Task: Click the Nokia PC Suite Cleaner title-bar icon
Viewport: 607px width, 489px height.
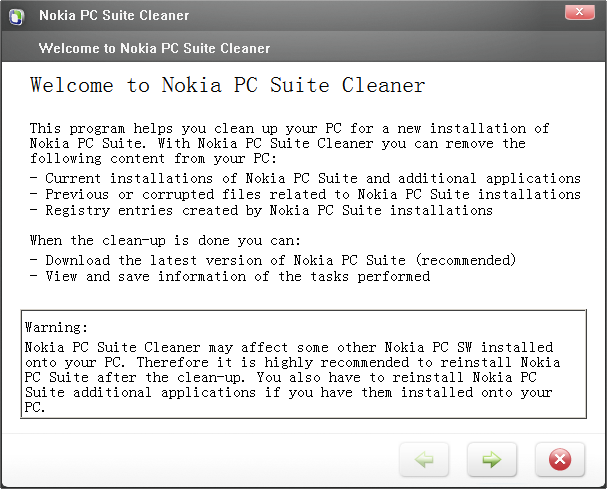Action: (x=16, y=15)
